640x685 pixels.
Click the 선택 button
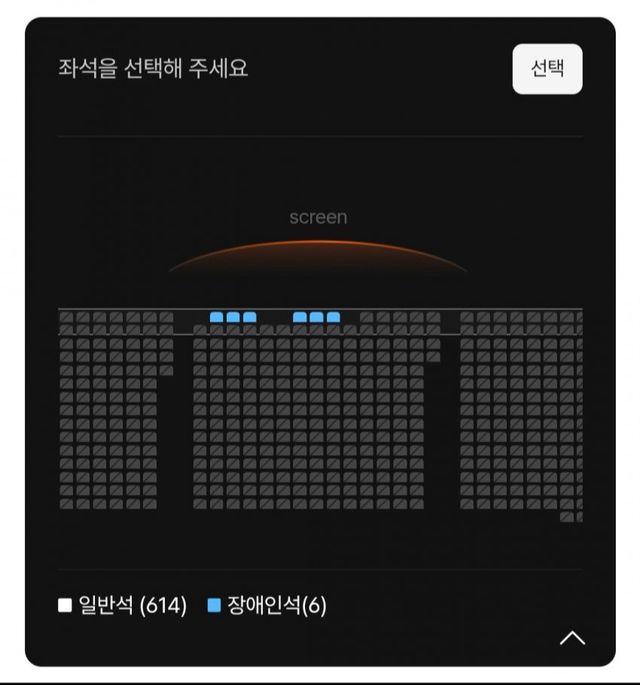[547, 69]
